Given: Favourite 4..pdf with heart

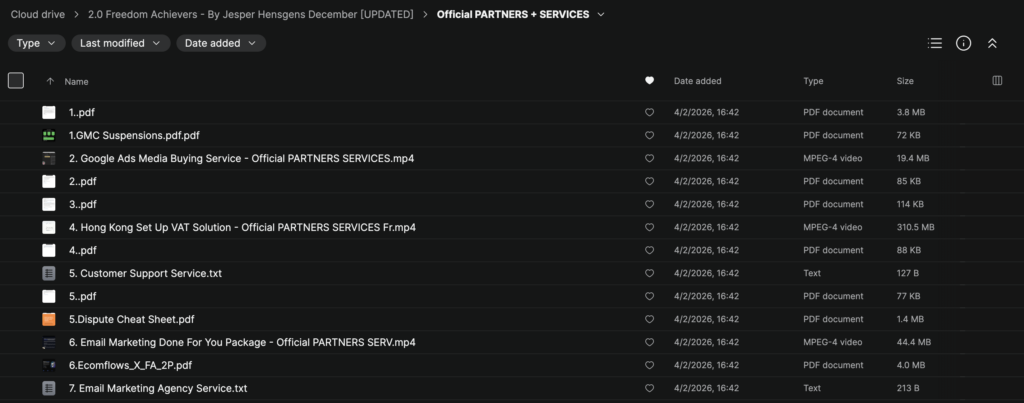Looking at the screenshot, I should click(649, 250).
